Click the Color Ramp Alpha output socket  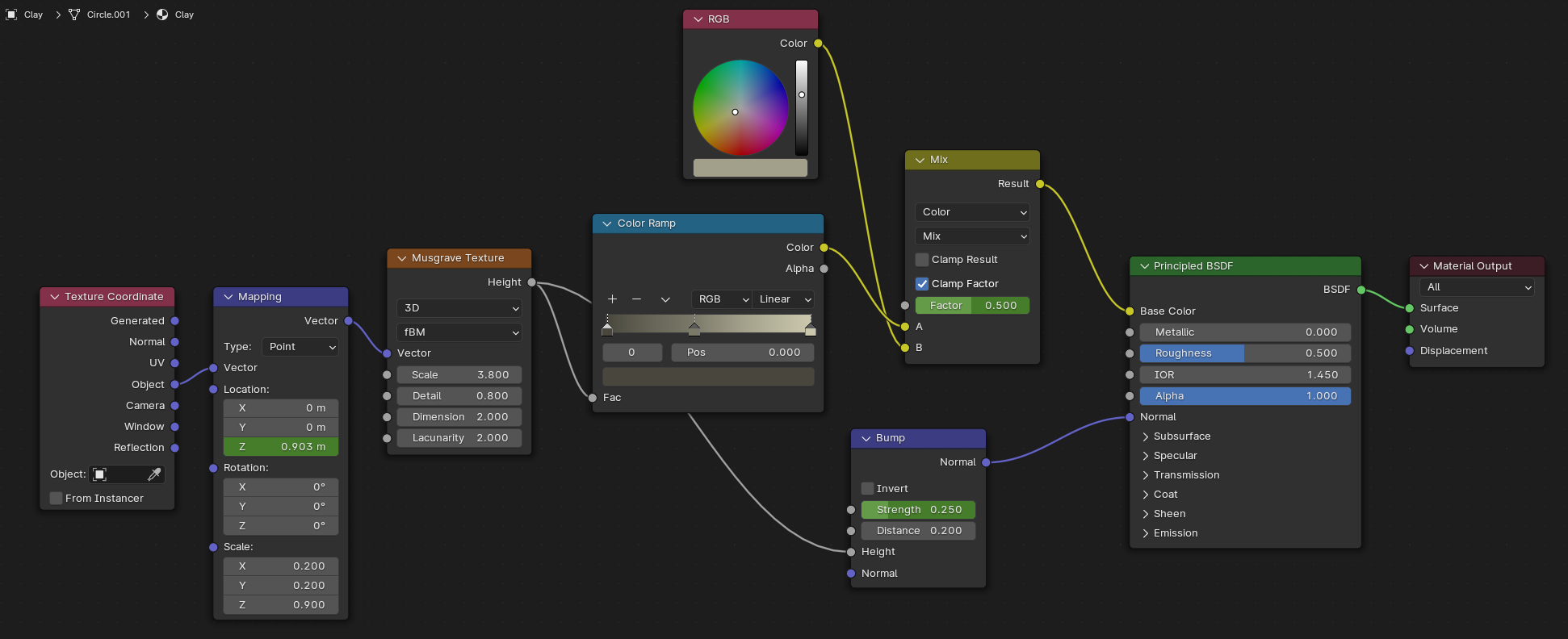[x=824, y=269]
